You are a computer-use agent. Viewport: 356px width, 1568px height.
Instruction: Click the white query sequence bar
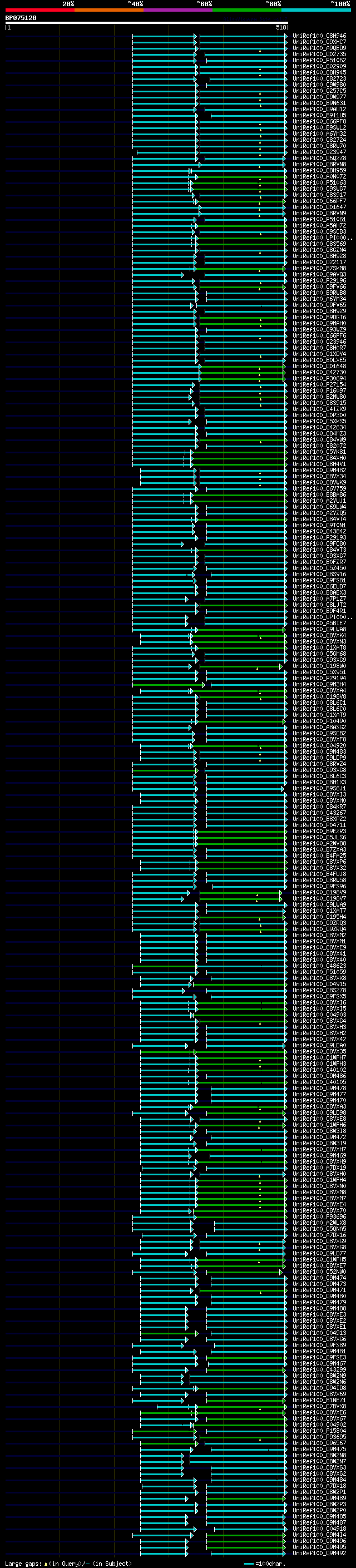coord(147,22)
